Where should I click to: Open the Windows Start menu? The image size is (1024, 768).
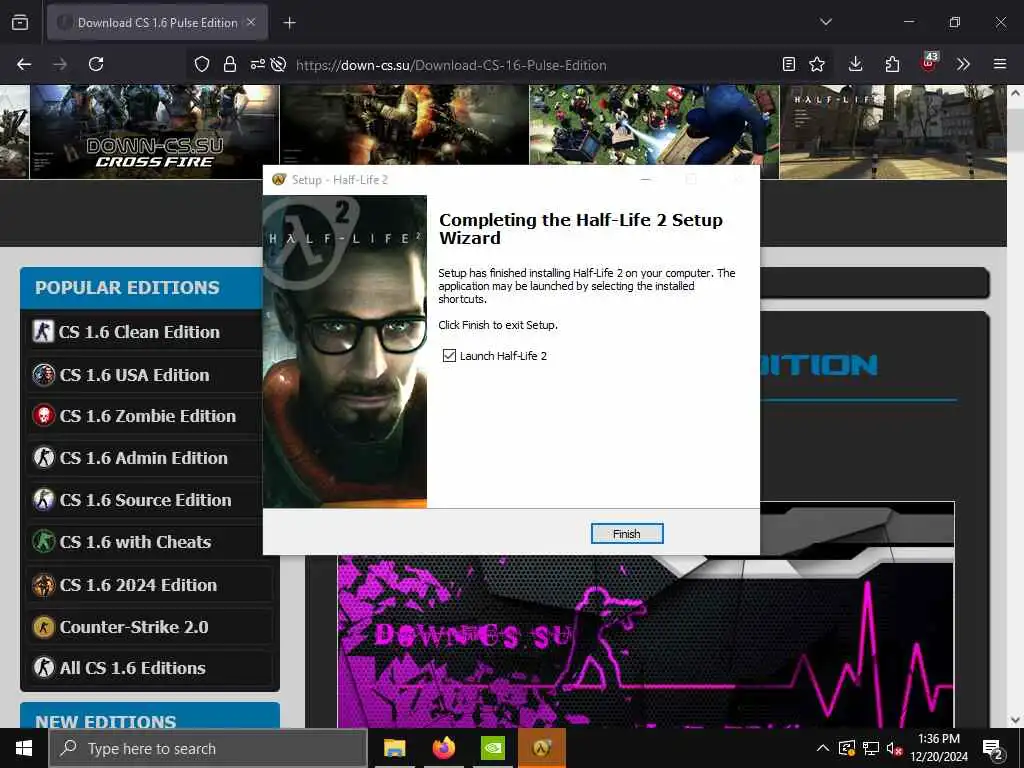click(24, 748)
